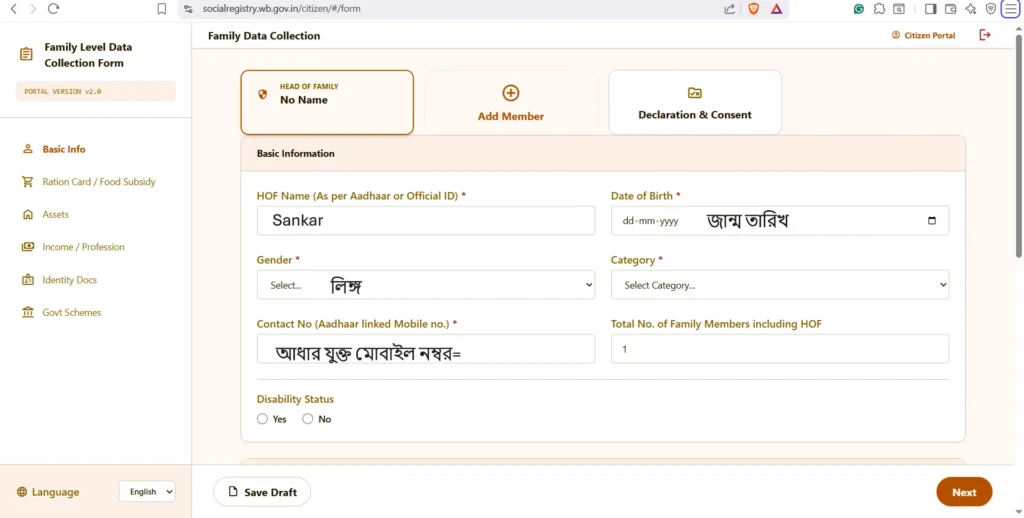Viewport: 1024px width, 518px height.
Task: Open Brave Shields lion icon
Action: click(753, 9)
